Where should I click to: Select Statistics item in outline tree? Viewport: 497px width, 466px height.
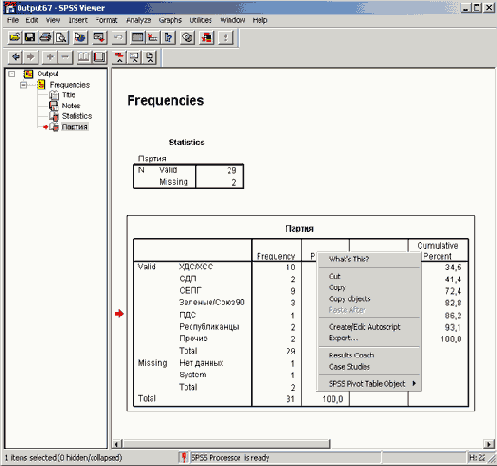tap(77, 116)
